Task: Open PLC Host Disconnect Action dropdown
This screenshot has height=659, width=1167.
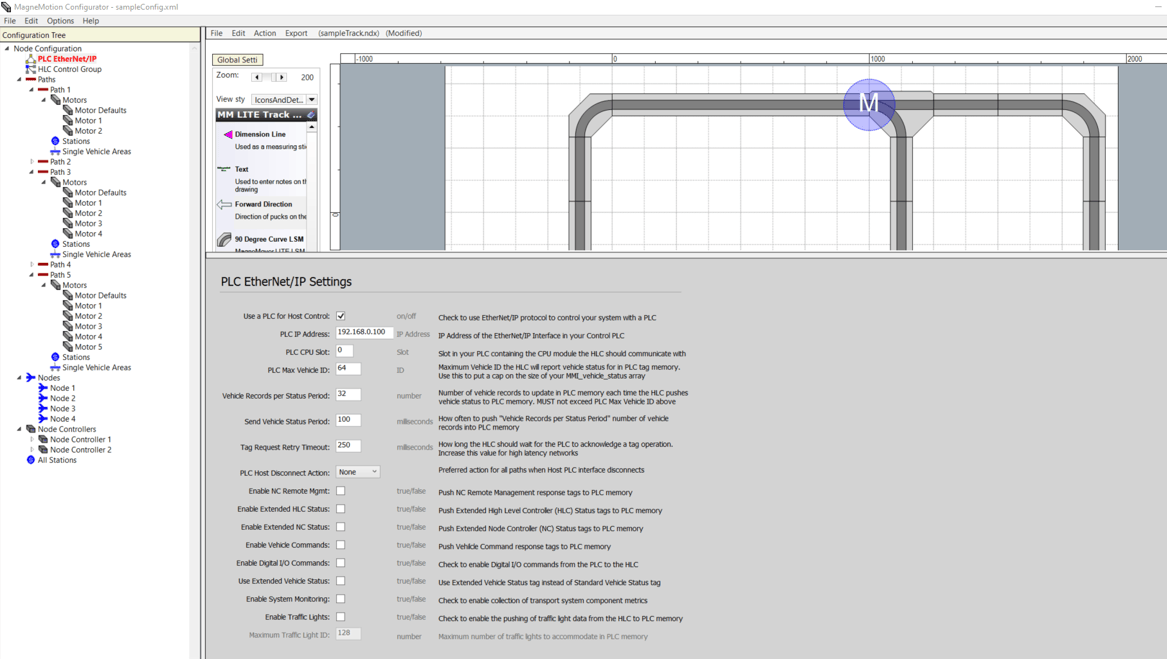Action: (358, 472)
